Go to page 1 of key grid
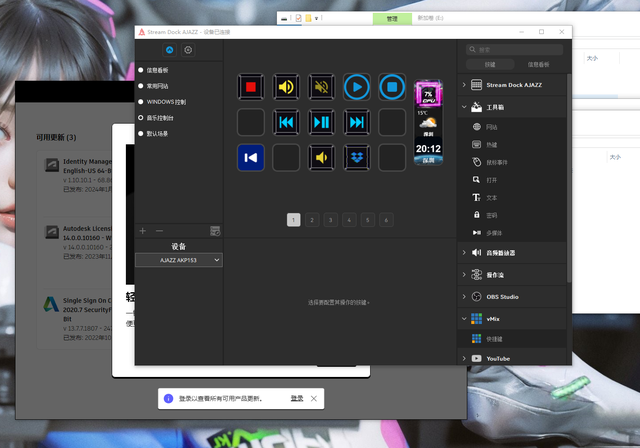This screenshot has width=640, height=448. pyautogui.click(x=293, y=220)
